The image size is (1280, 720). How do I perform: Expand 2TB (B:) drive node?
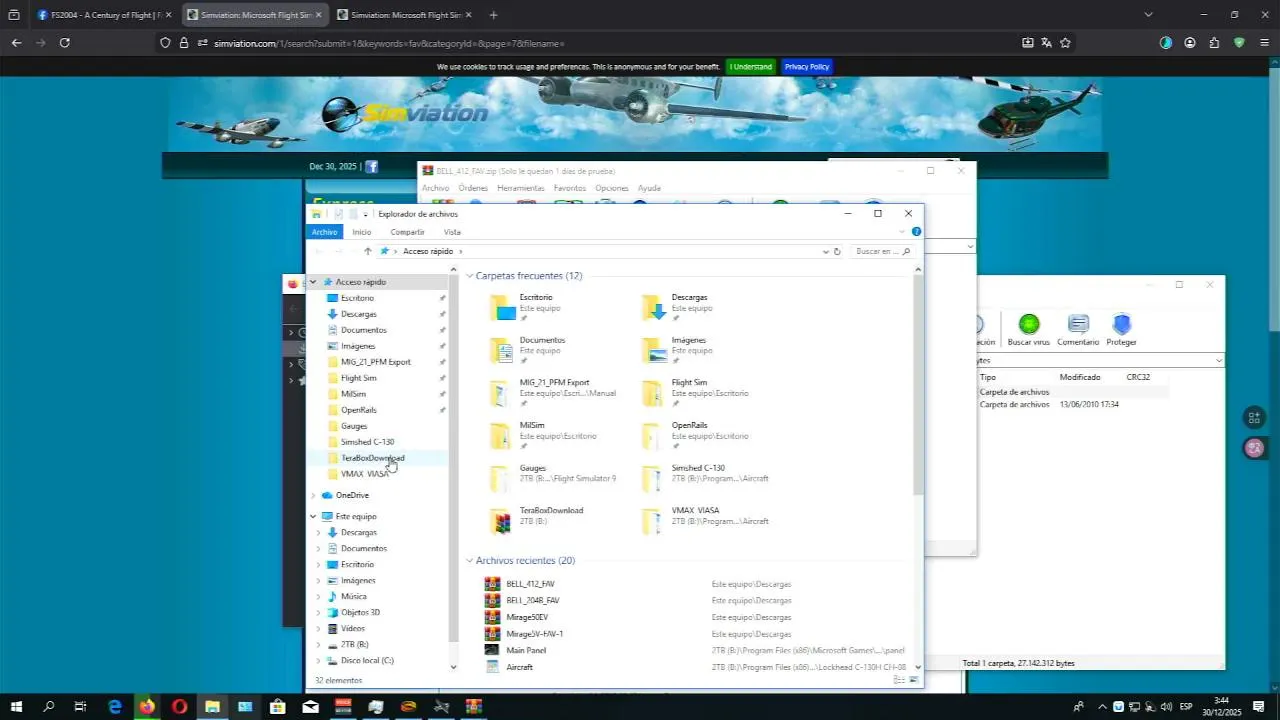(319, 644)
